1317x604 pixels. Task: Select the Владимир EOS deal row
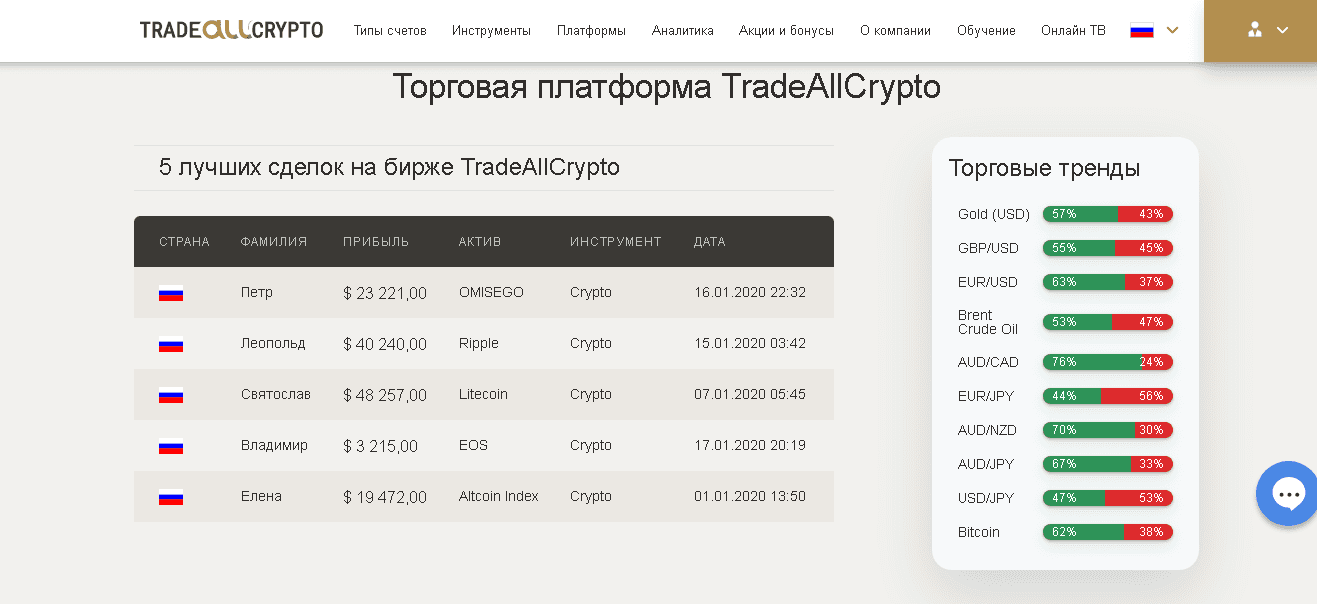pyautogui.click(x=483, y=446)
